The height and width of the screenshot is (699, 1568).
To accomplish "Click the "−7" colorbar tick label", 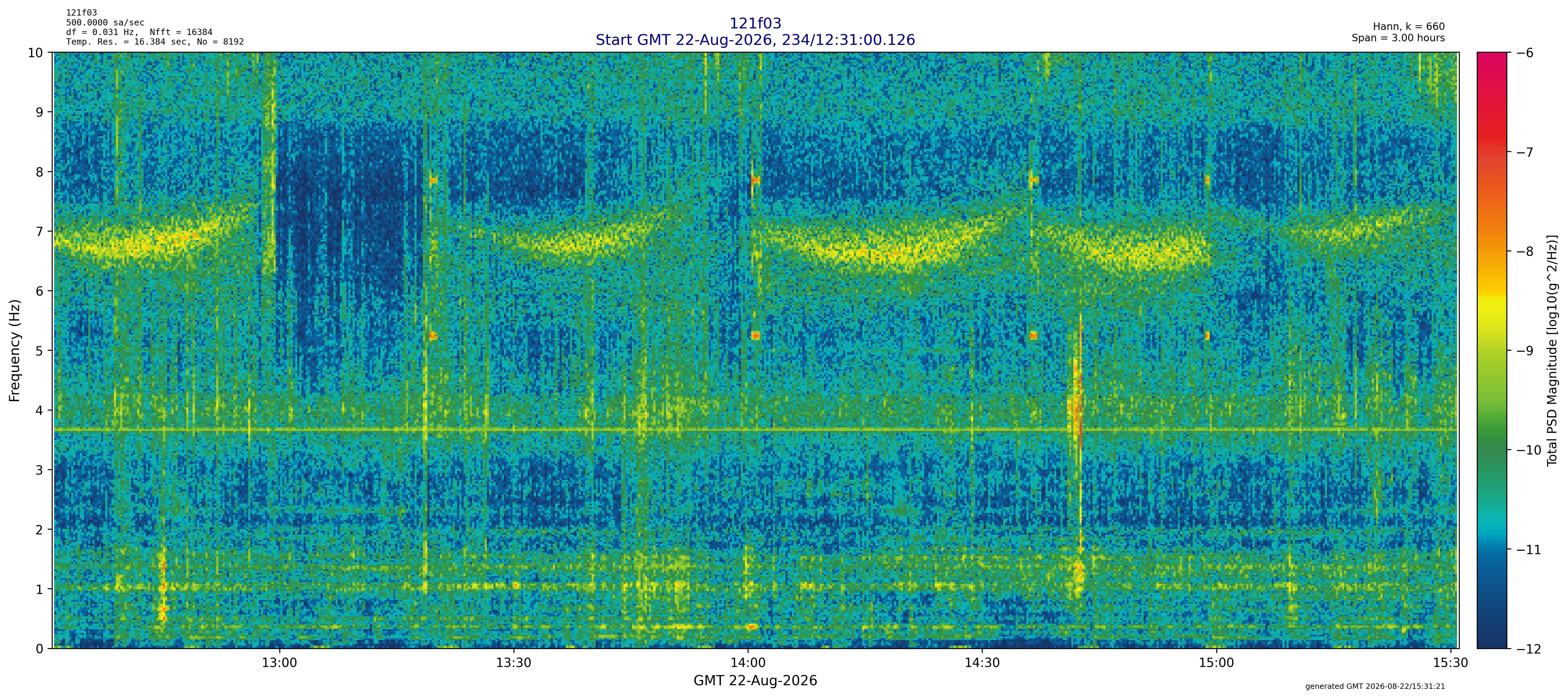I will [1525, 152].
